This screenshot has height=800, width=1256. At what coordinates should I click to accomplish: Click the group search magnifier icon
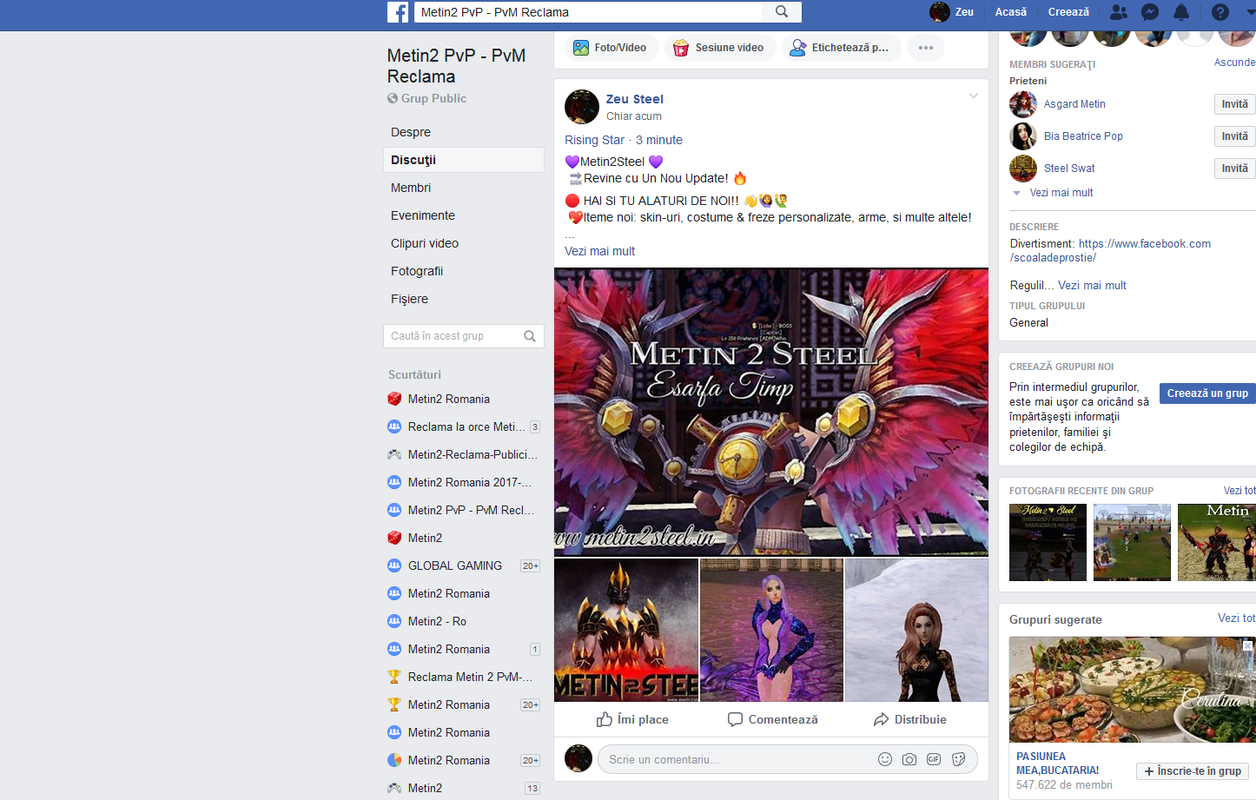(x=531, y=336)
